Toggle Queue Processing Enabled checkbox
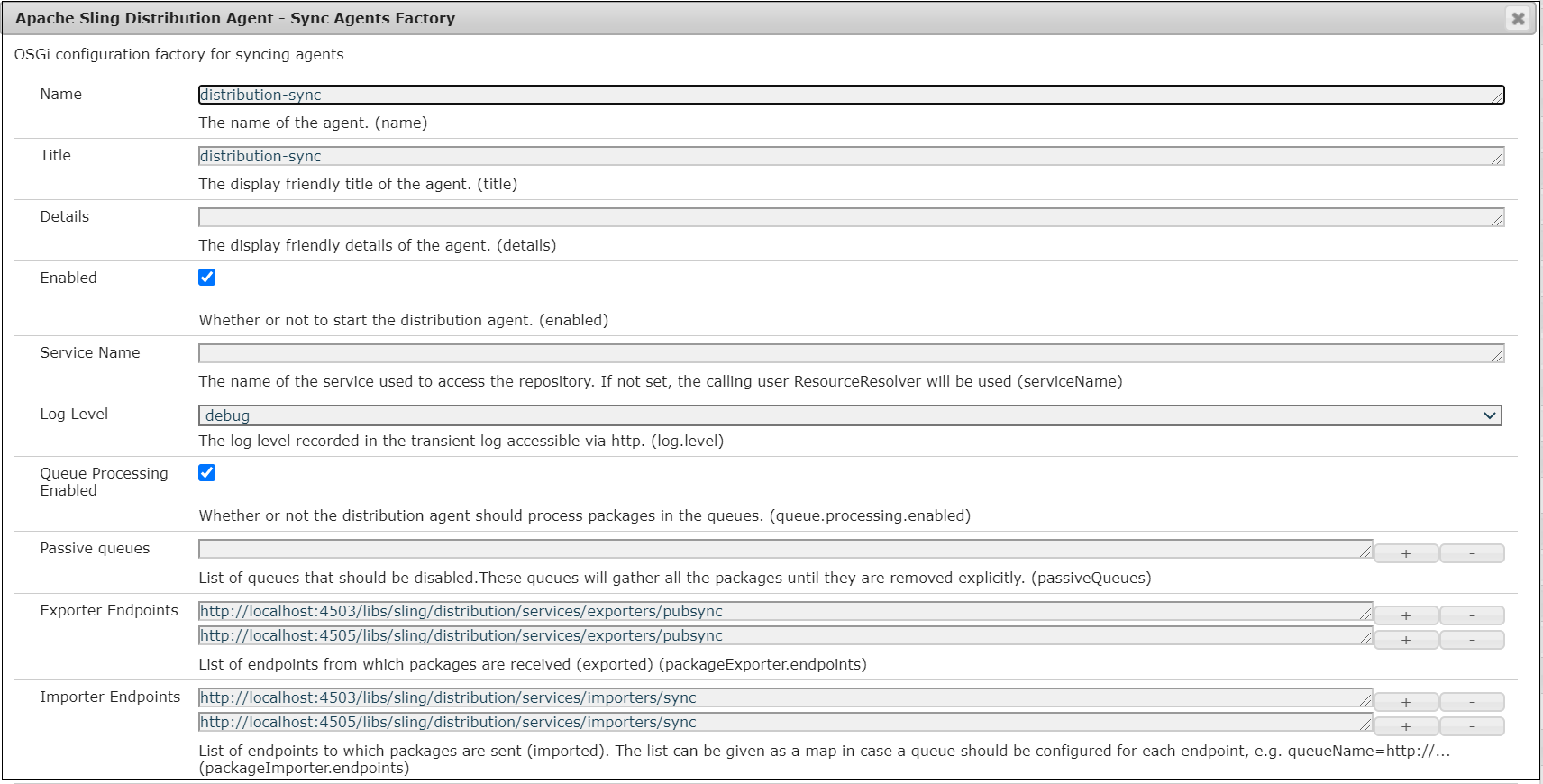 (x=207, y=473)
